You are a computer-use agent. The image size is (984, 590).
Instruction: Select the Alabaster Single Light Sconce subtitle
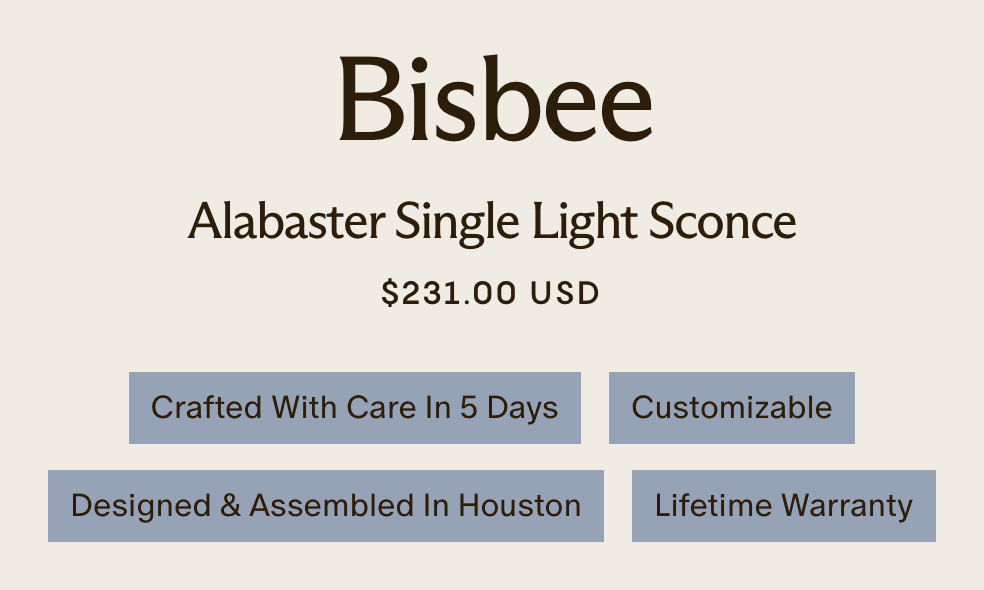492,221
